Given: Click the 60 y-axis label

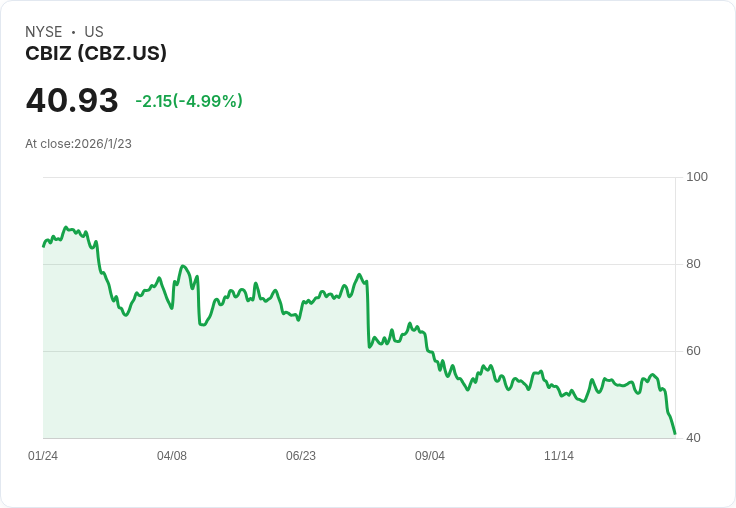Looking at the screenshot, I should (693, 351).
